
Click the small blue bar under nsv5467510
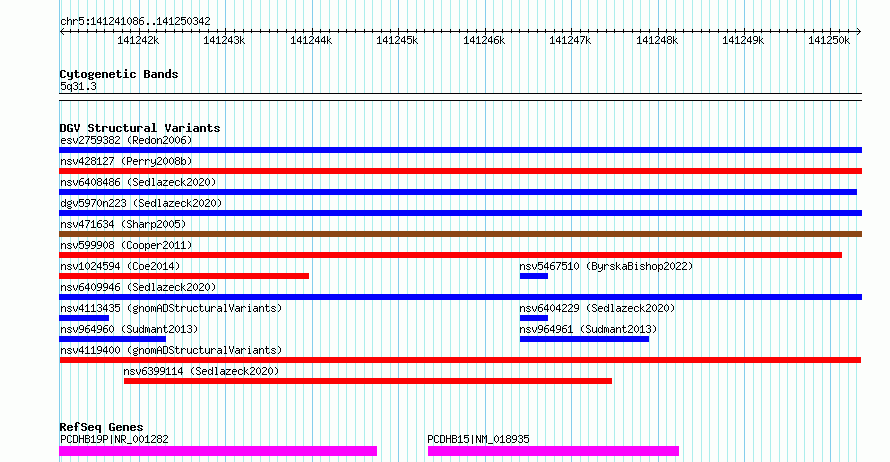534,276
